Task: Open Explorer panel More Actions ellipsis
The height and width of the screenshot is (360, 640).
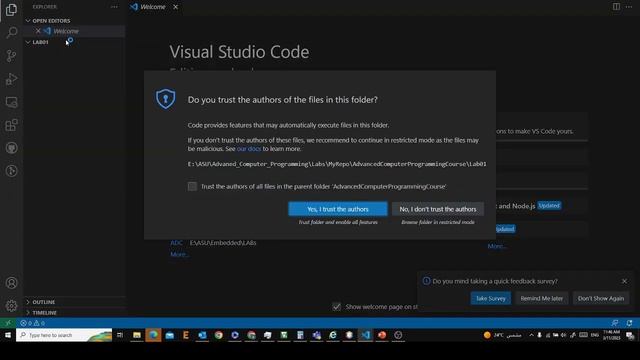Action: 114,7
